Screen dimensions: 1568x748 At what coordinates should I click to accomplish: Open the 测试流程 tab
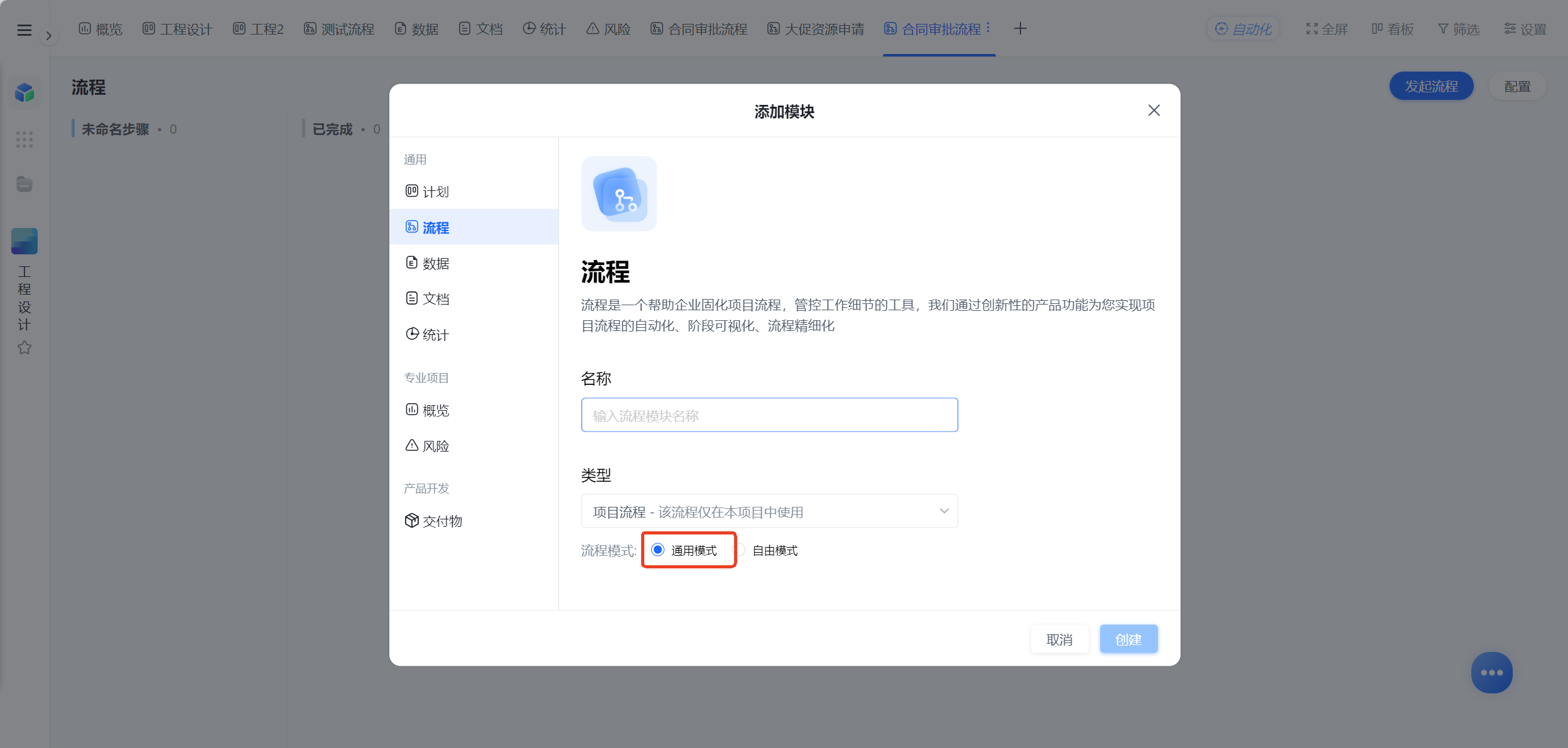[x=339, y=29]
